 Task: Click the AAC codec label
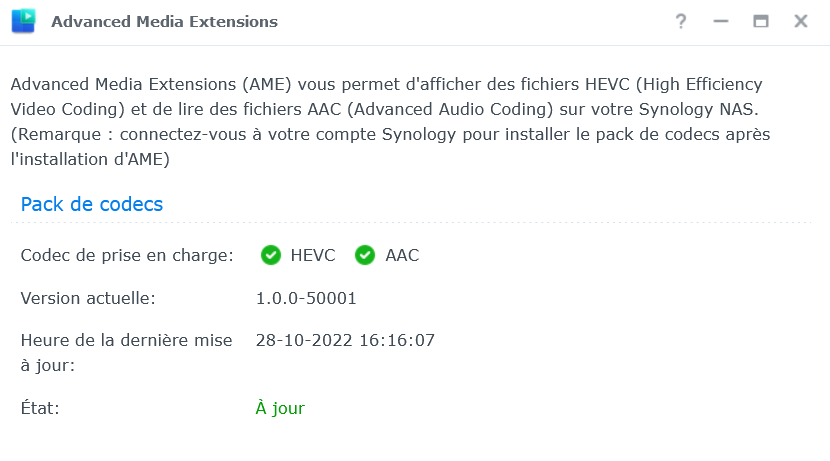[x=402, y=255]
